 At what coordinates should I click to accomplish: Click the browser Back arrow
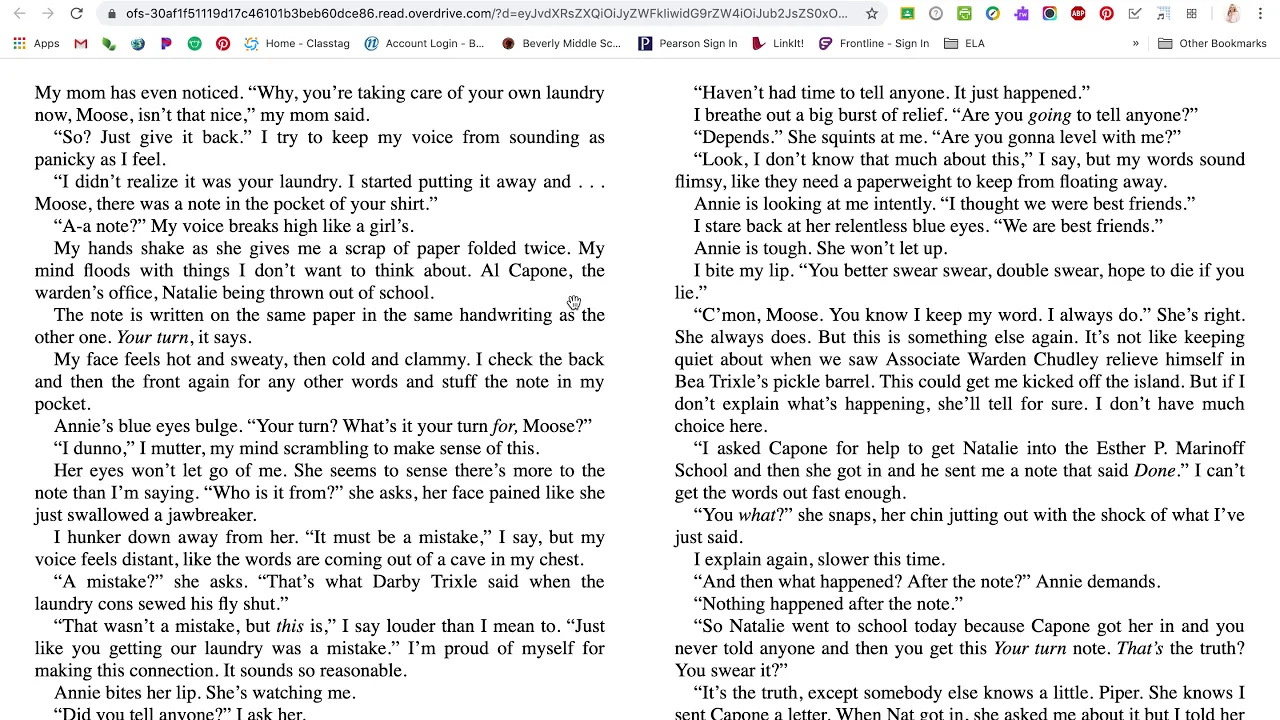click(19, 13)
